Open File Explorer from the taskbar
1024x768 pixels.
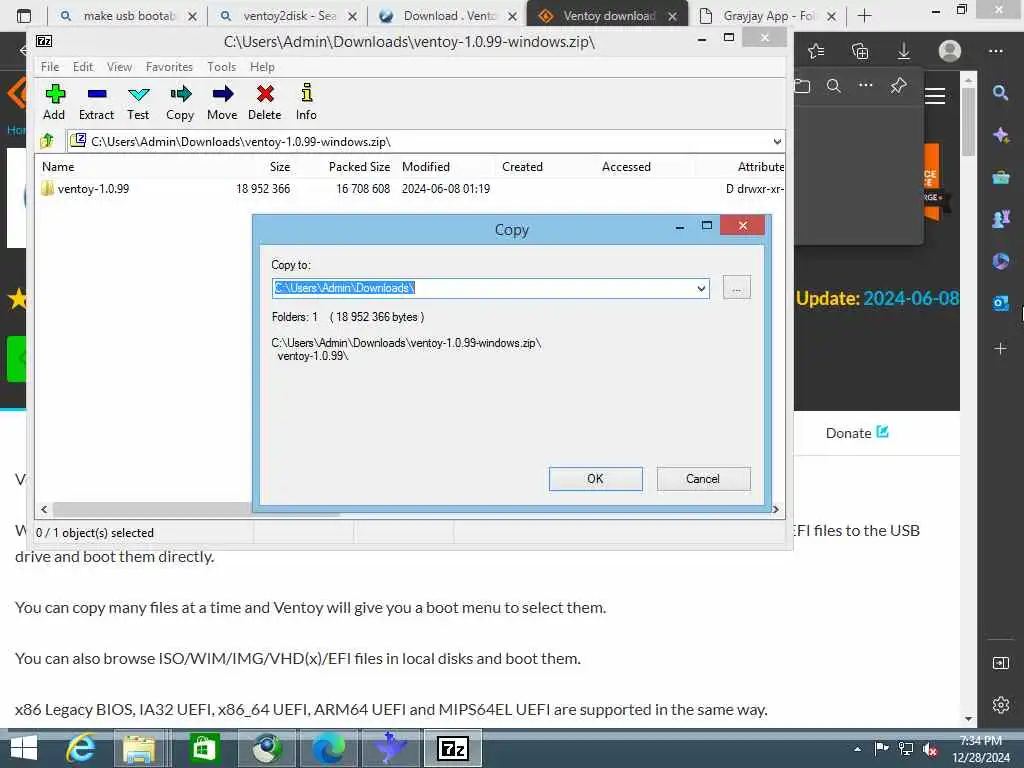139,748
